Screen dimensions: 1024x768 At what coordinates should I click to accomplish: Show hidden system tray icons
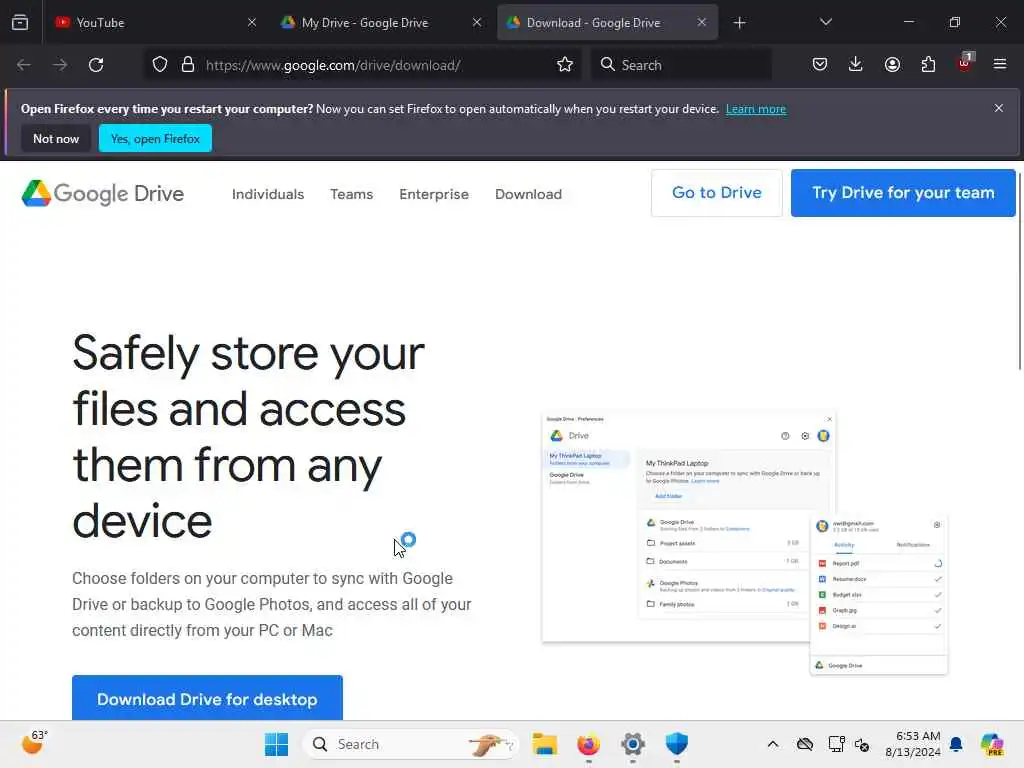773,744
